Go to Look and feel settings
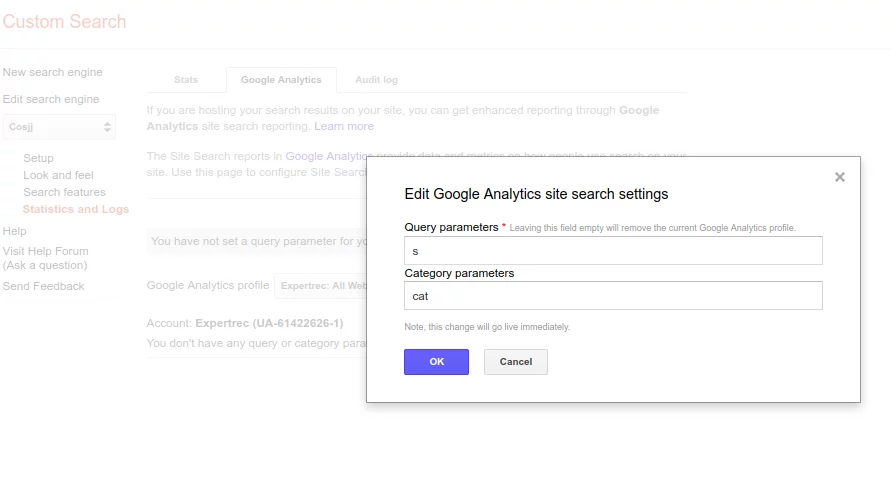Image resolution: width=891 pixels, height=482 pixels. (x=58, y=175)
